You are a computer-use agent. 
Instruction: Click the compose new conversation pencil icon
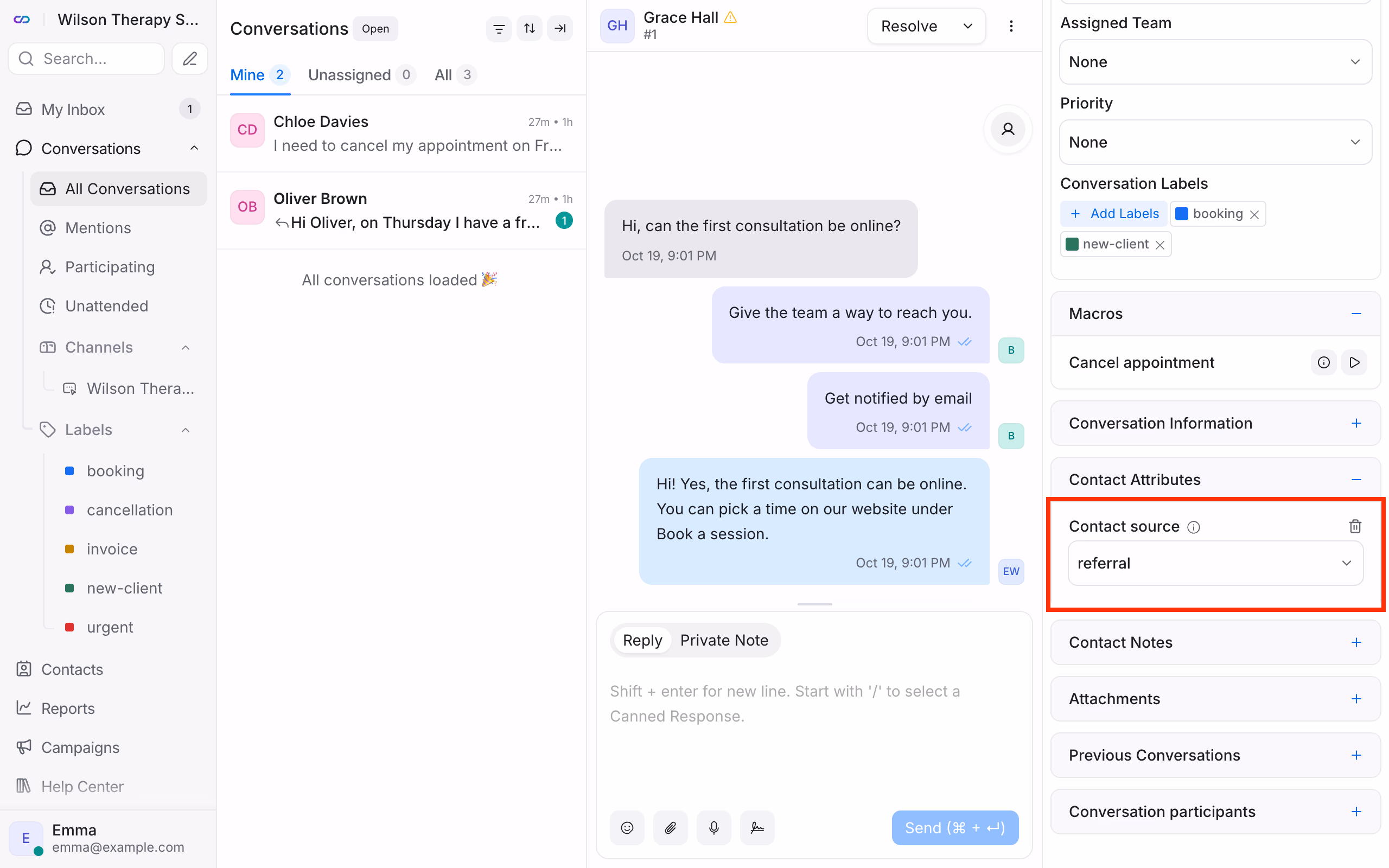190,59
